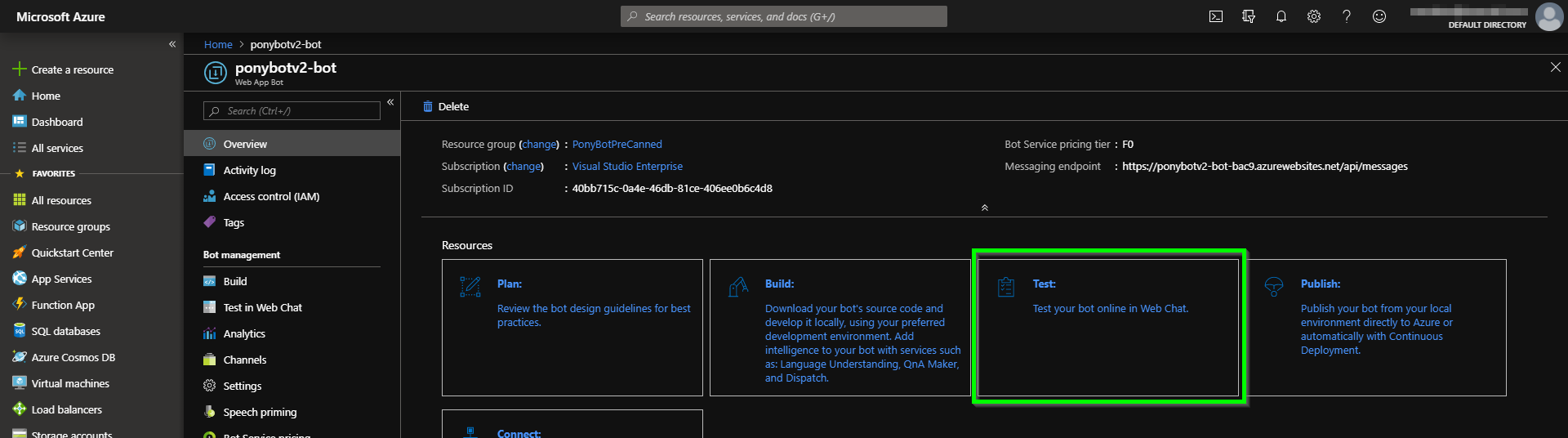Open Visual Studio Enterprise subscription link

pyautogui.click(x=627, y=166)
